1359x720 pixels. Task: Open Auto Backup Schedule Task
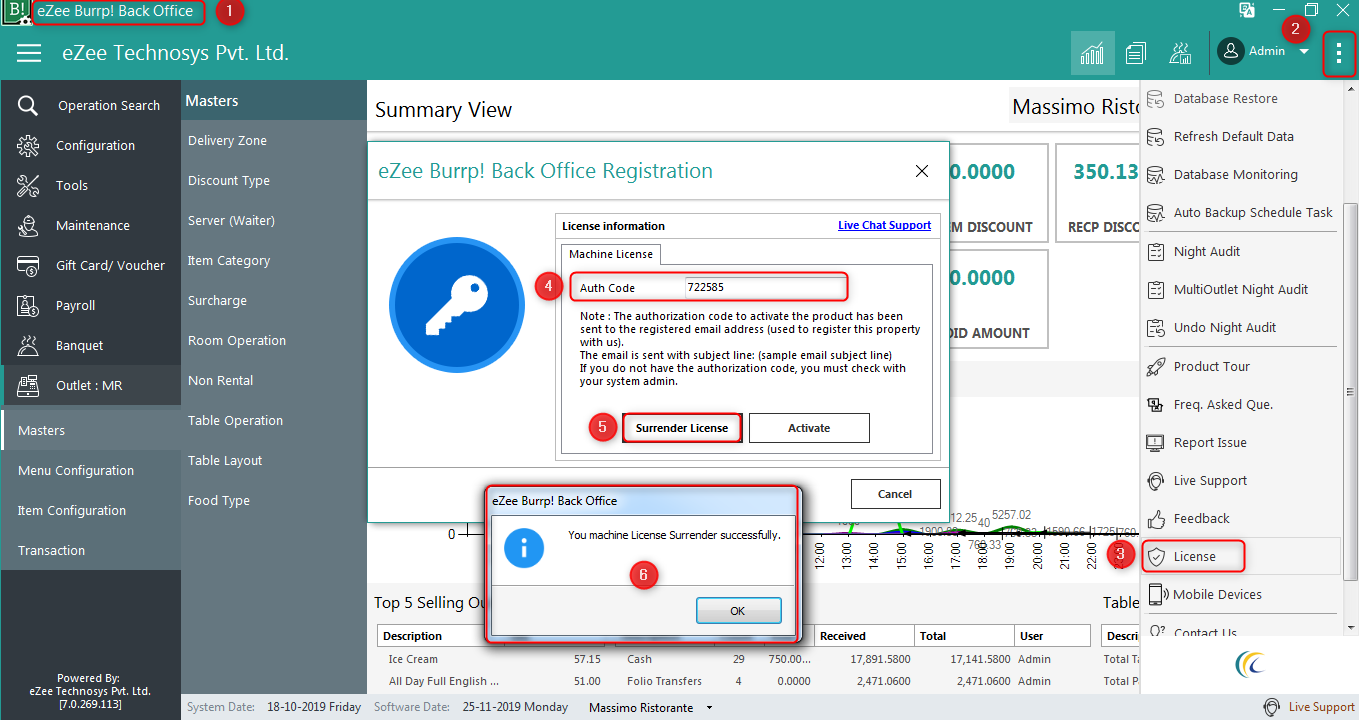(1240, 212)
